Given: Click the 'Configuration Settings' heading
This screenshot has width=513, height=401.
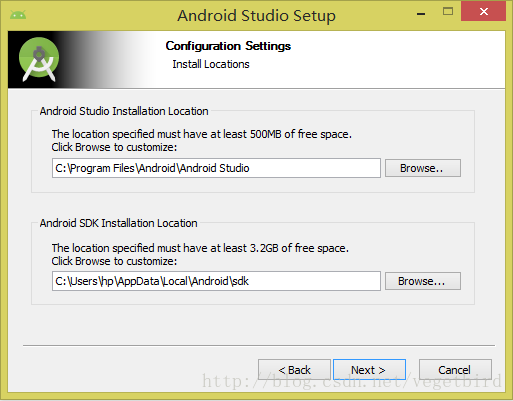Looking at the screenshot, I should pyautogui.click(x=228, y=46).
